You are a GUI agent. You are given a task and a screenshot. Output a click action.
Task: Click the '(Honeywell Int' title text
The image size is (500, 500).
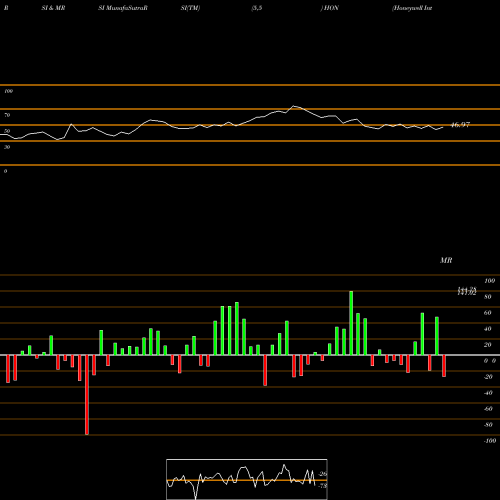point(412,8)
